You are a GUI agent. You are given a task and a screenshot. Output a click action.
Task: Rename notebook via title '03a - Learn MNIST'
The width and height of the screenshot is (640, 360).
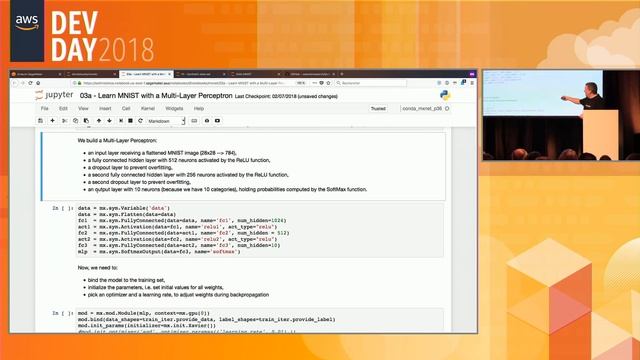click(156, 96)
